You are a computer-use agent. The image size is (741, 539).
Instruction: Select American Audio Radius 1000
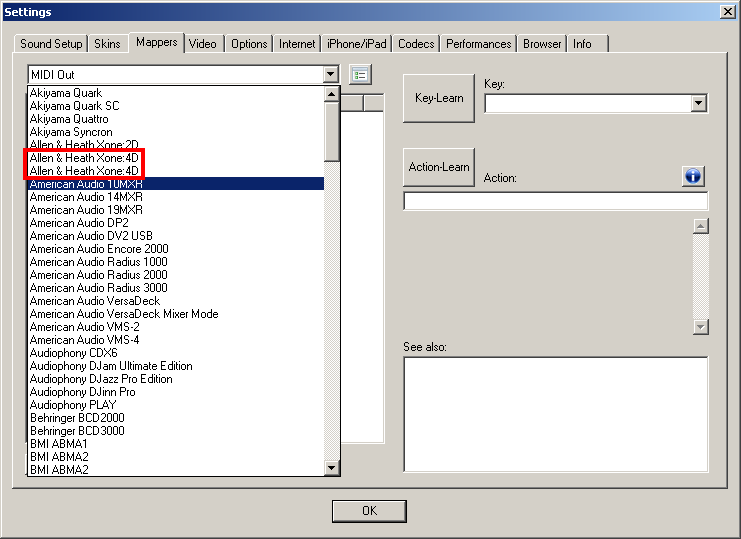click(176, 262)
